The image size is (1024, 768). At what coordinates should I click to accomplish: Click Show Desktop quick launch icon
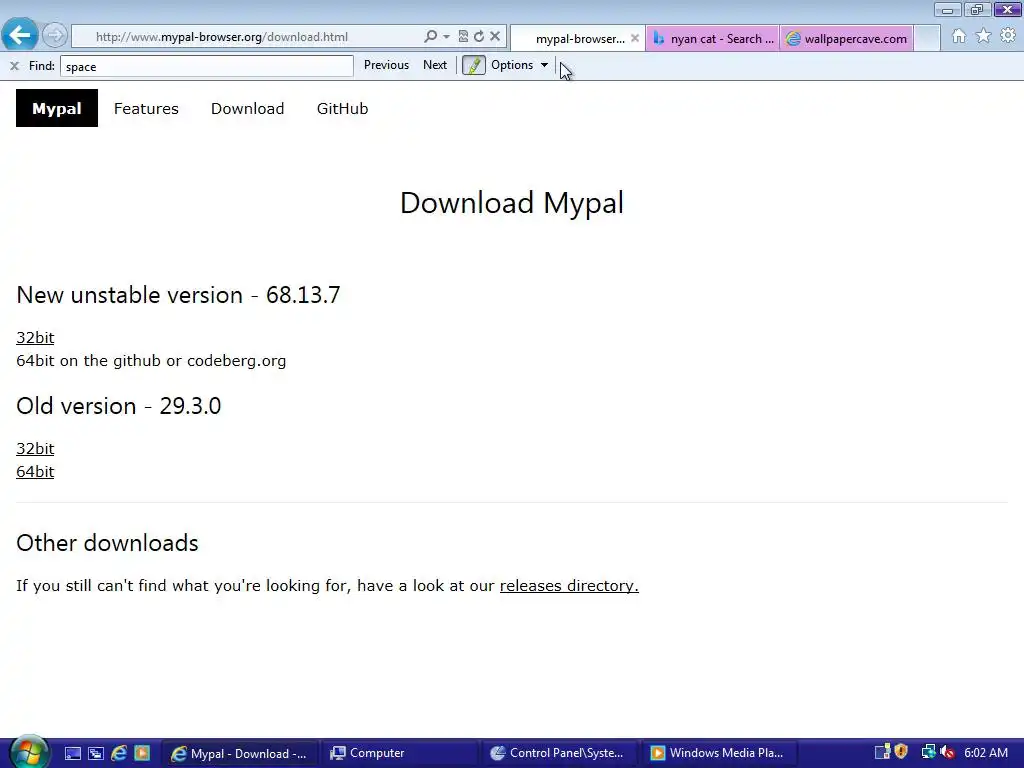pos(72,754)
